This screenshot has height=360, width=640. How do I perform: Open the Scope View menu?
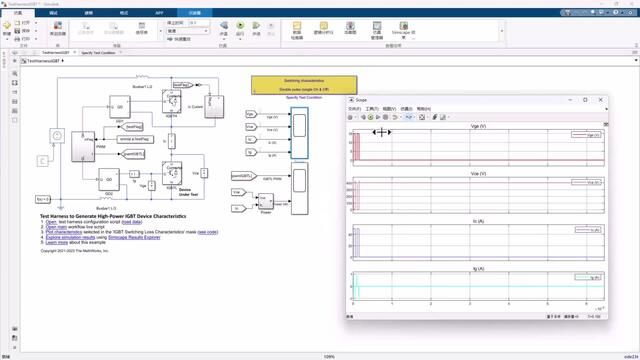click(389, 109)
